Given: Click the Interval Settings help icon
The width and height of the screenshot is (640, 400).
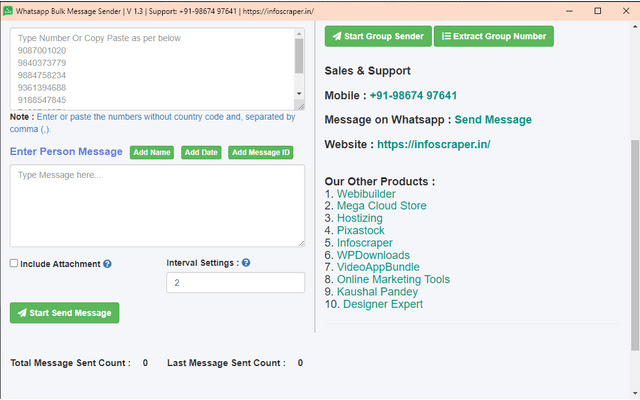Looking at the screenshot, I should [x=246, y=263].
